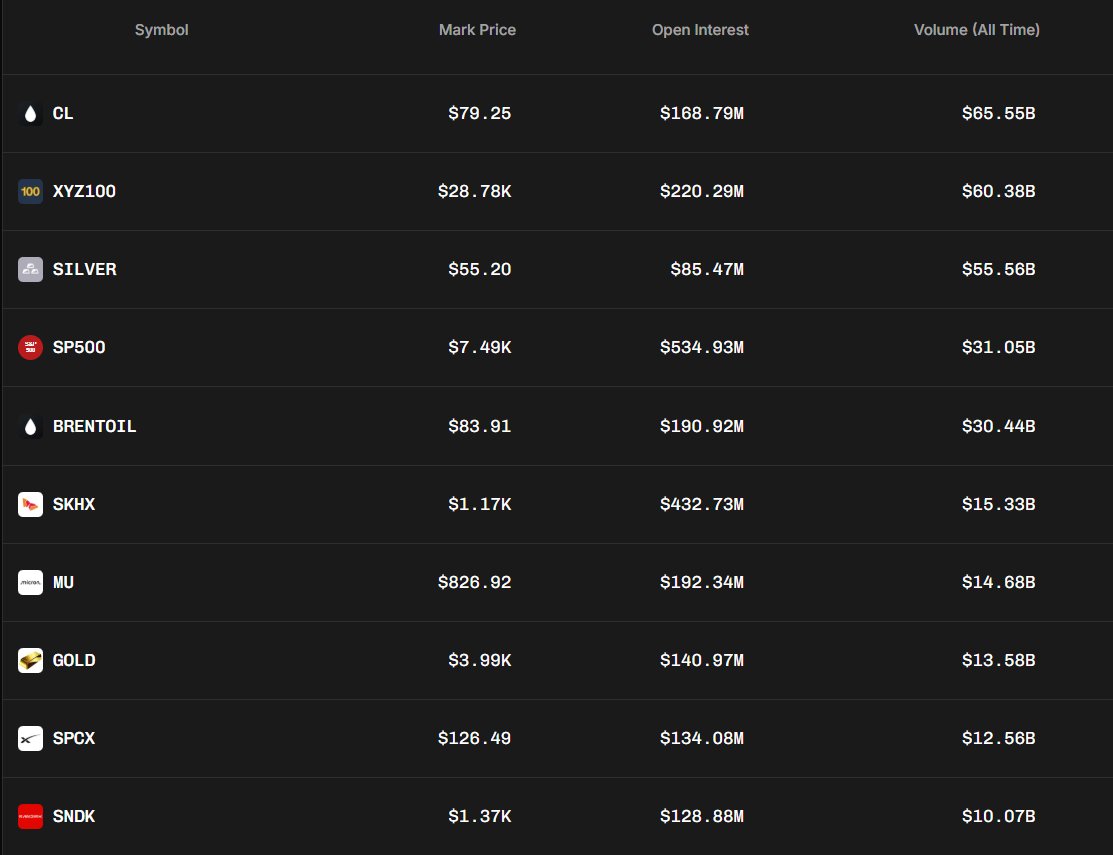Click the SILVER bars icon
Image resolution: width=1113 pixels, height=855 pixels.
tap(31, 270)
